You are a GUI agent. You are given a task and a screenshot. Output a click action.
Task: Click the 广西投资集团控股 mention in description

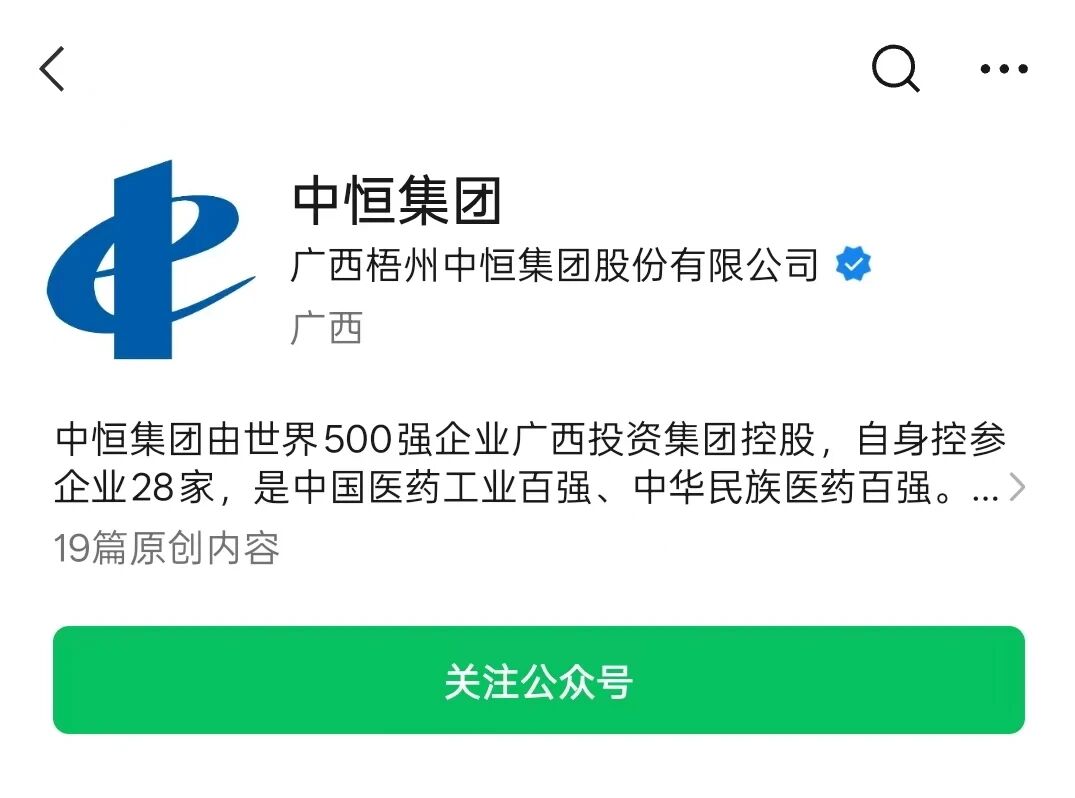pos(663,439)
